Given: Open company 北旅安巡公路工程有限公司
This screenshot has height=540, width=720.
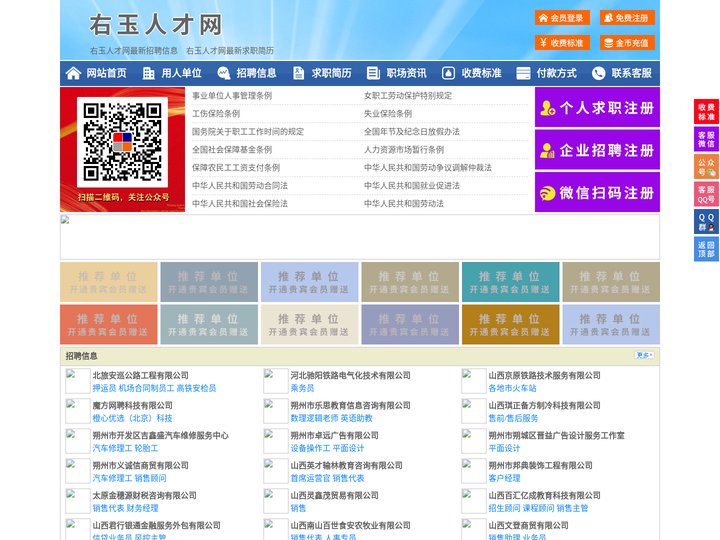Looking at the screenshot, I should tap(141, 375).
